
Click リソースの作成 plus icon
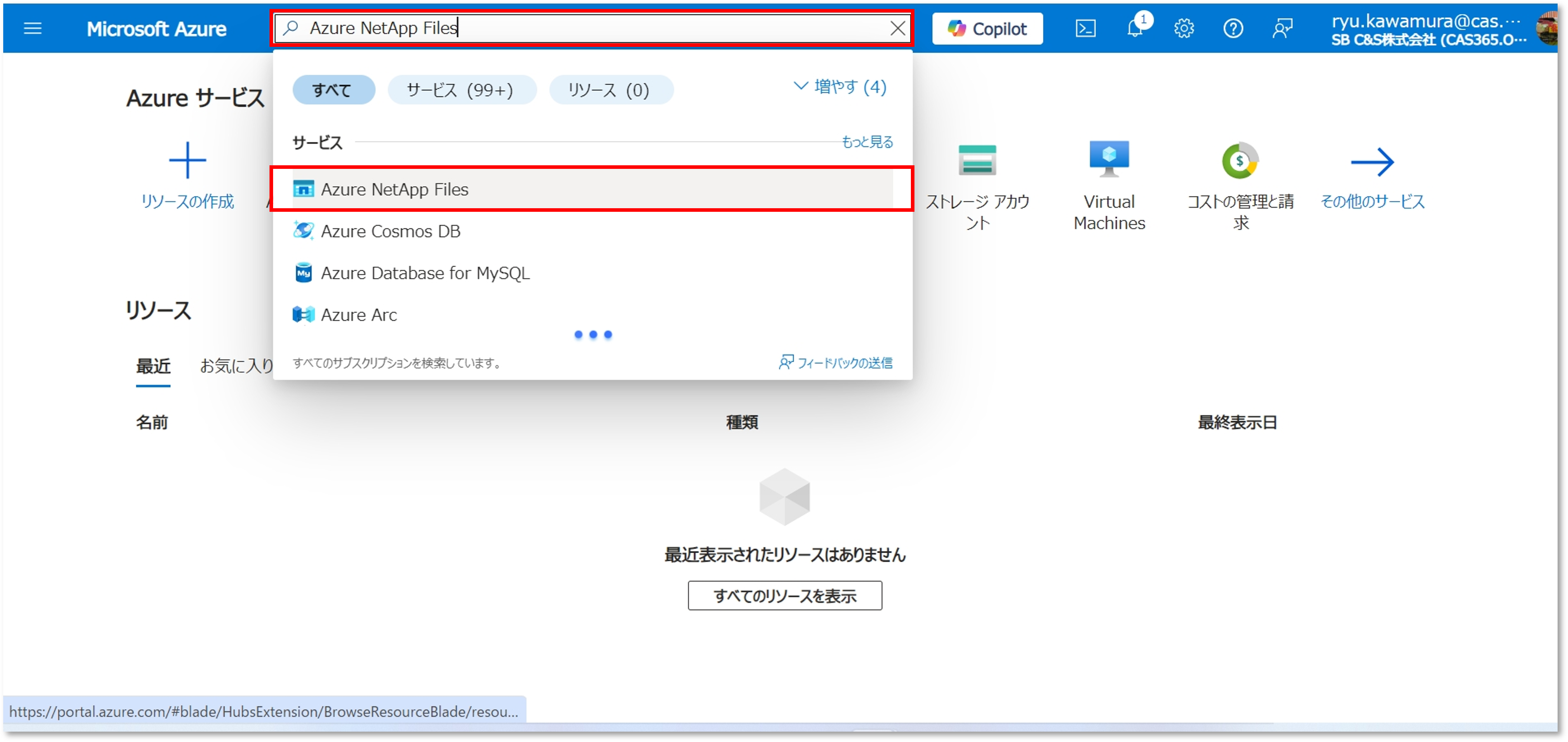188,161
